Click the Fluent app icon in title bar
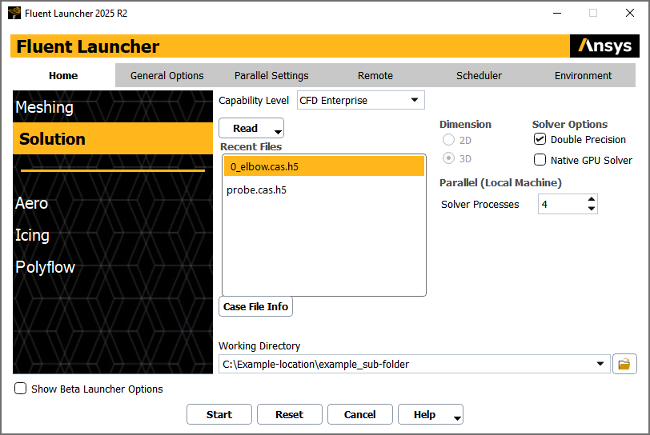 point(14,13)
